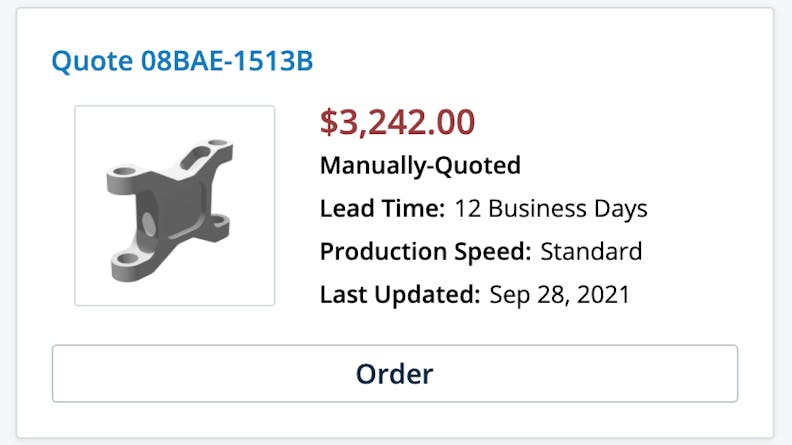Click the 3D bracket model's center hole

(150, 220)
